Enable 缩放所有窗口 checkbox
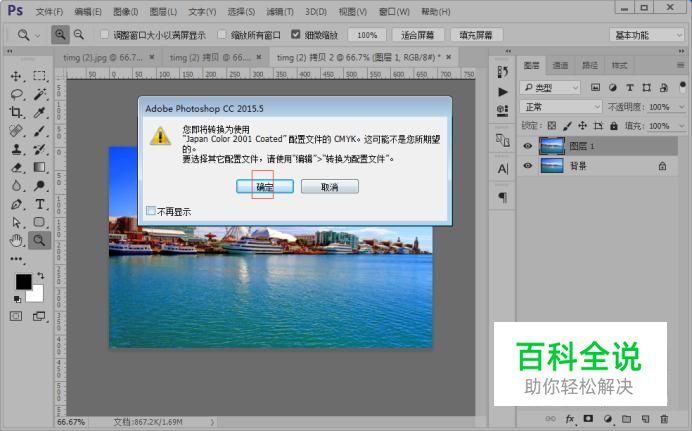 222,34
